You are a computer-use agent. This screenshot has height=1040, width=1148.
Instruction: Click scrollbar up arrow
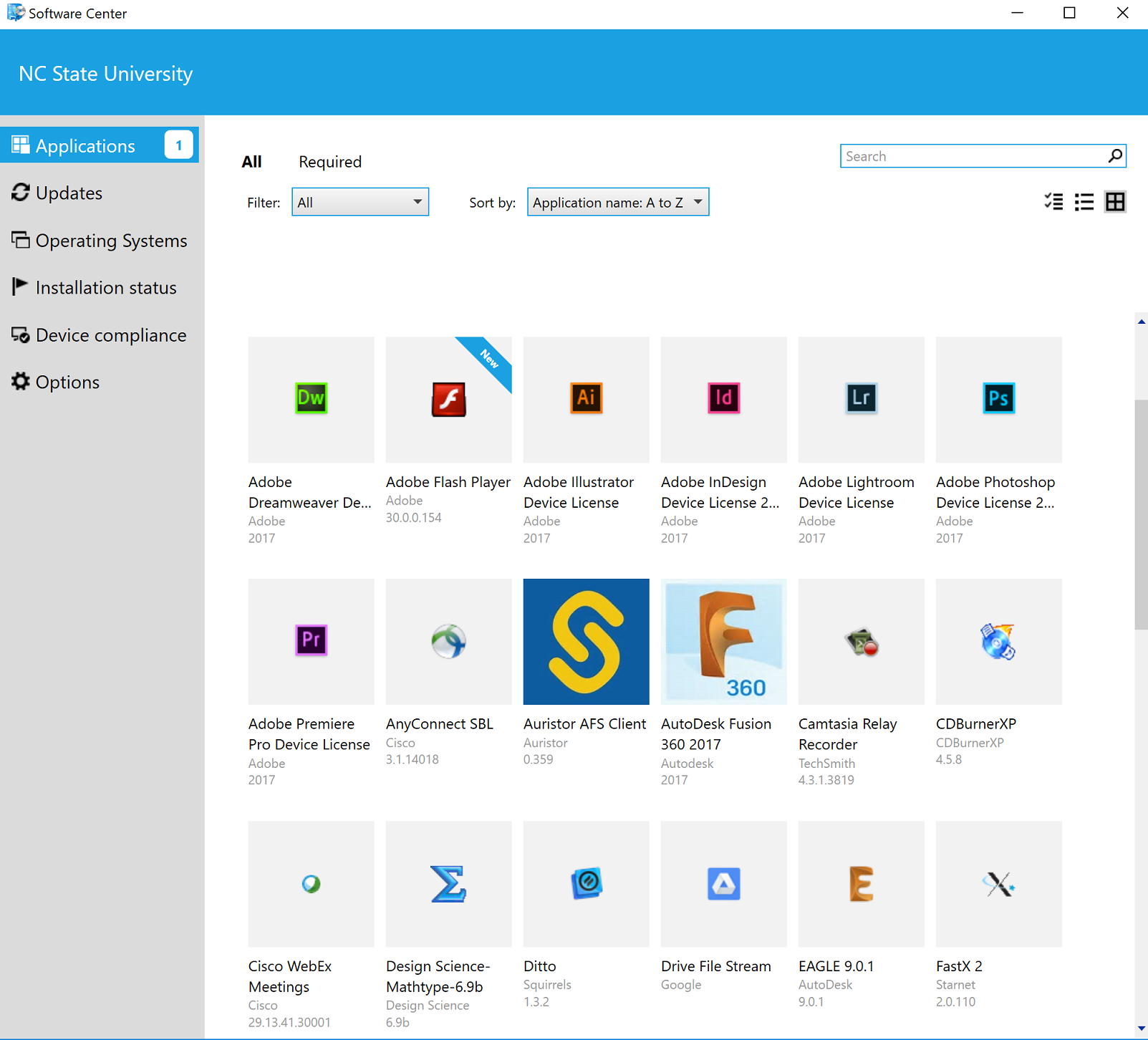point(1142,322)
